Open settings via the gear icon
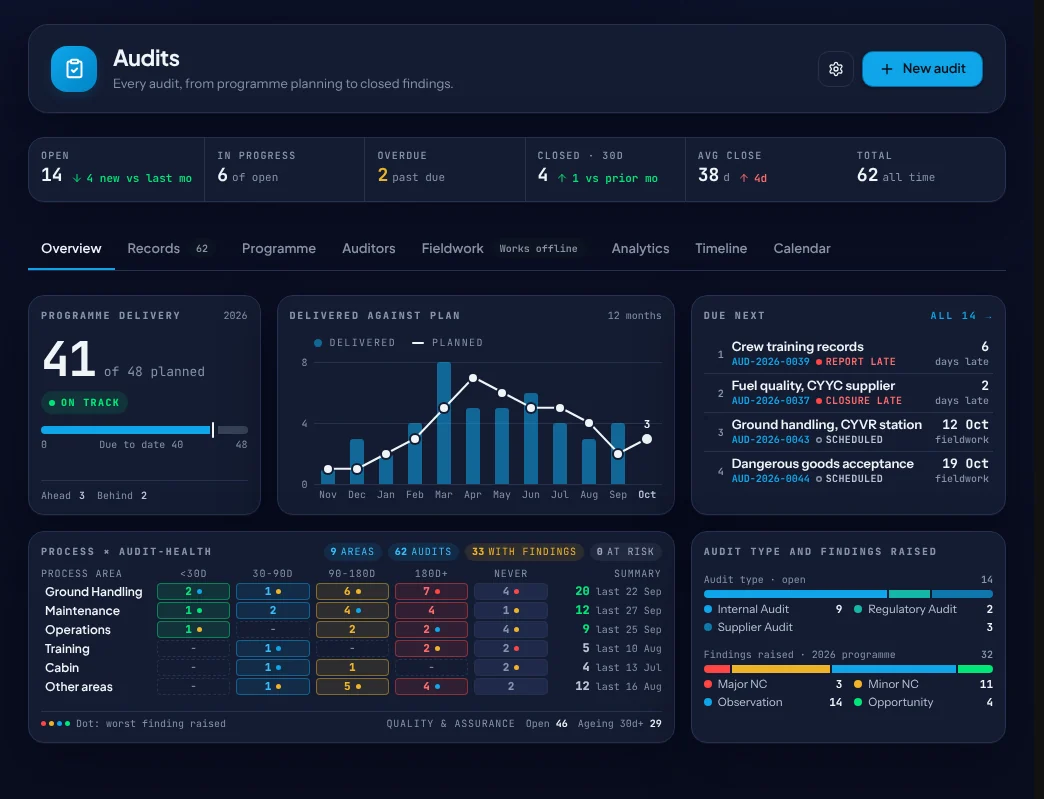Screen dimensions: 1044x799 coord(836,69)
